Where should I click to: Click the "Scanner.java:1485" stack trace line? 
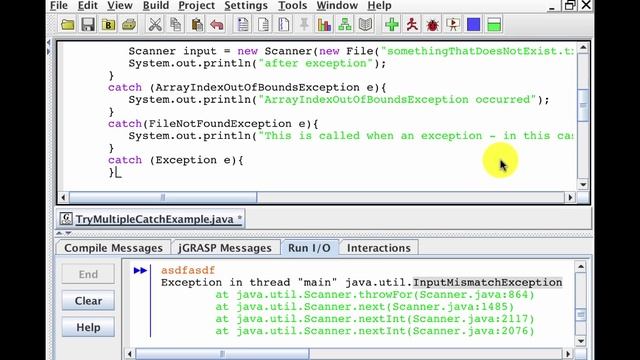coord(364,307)
